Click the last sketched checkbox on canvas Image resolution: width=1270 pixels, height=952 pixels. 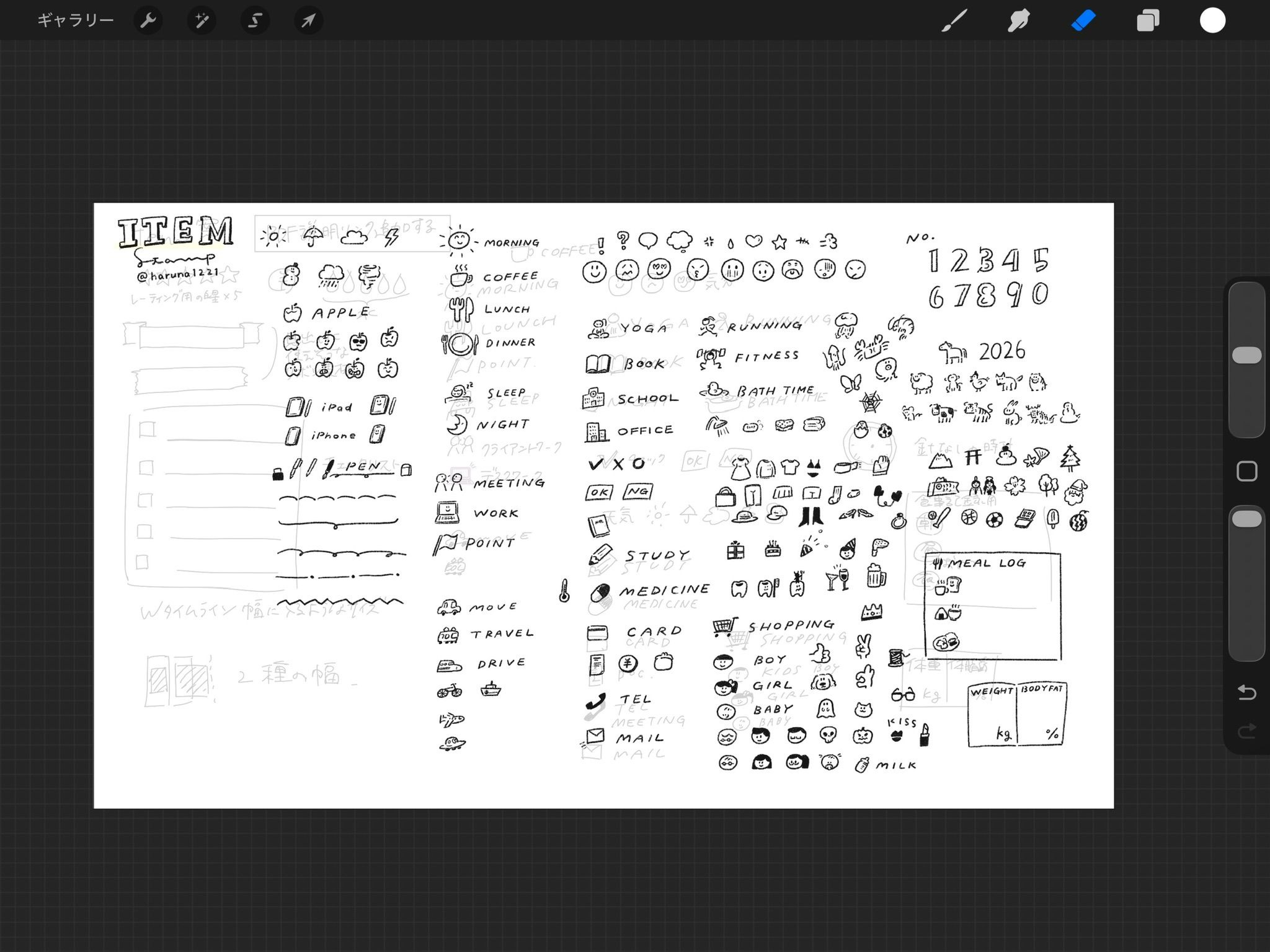142,562
